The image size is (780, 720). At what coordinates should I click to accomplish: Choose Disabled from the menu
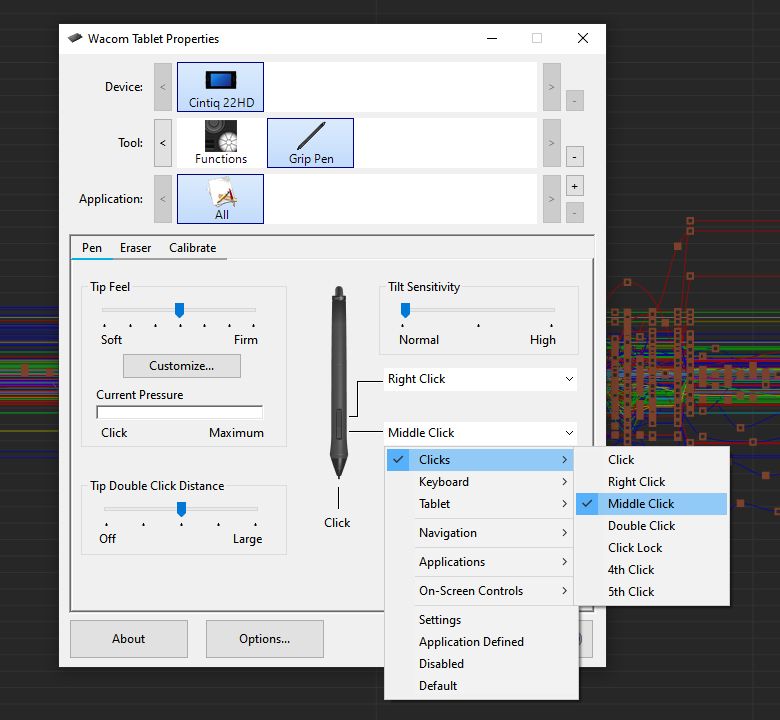pyautogui.click(x=482, y=664)
